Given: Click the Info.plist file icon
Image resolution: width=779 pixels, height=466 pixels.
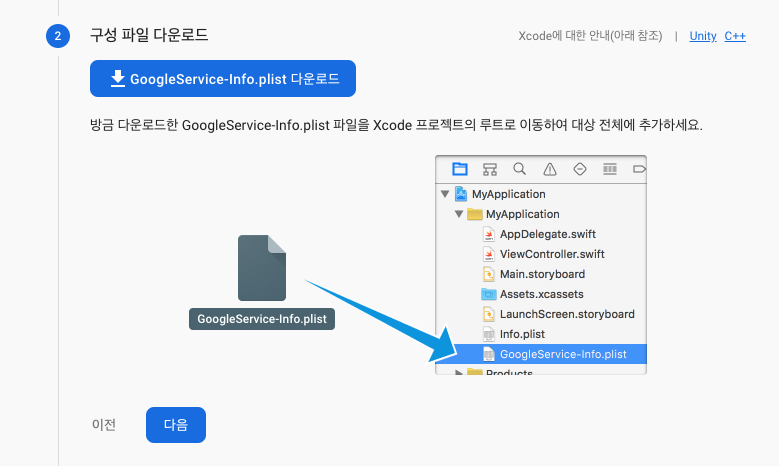Looking at the screenshot, I should (489, 334).
